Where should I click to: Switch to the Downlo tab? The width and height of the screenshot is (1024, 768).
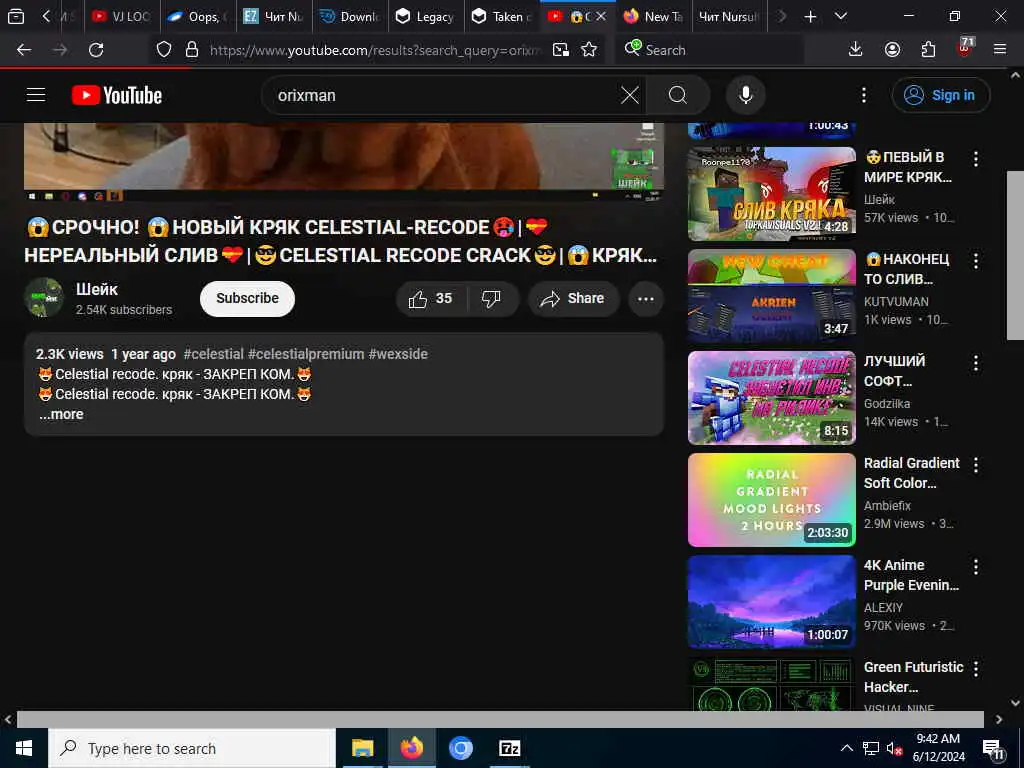click(x=349, y=17)
